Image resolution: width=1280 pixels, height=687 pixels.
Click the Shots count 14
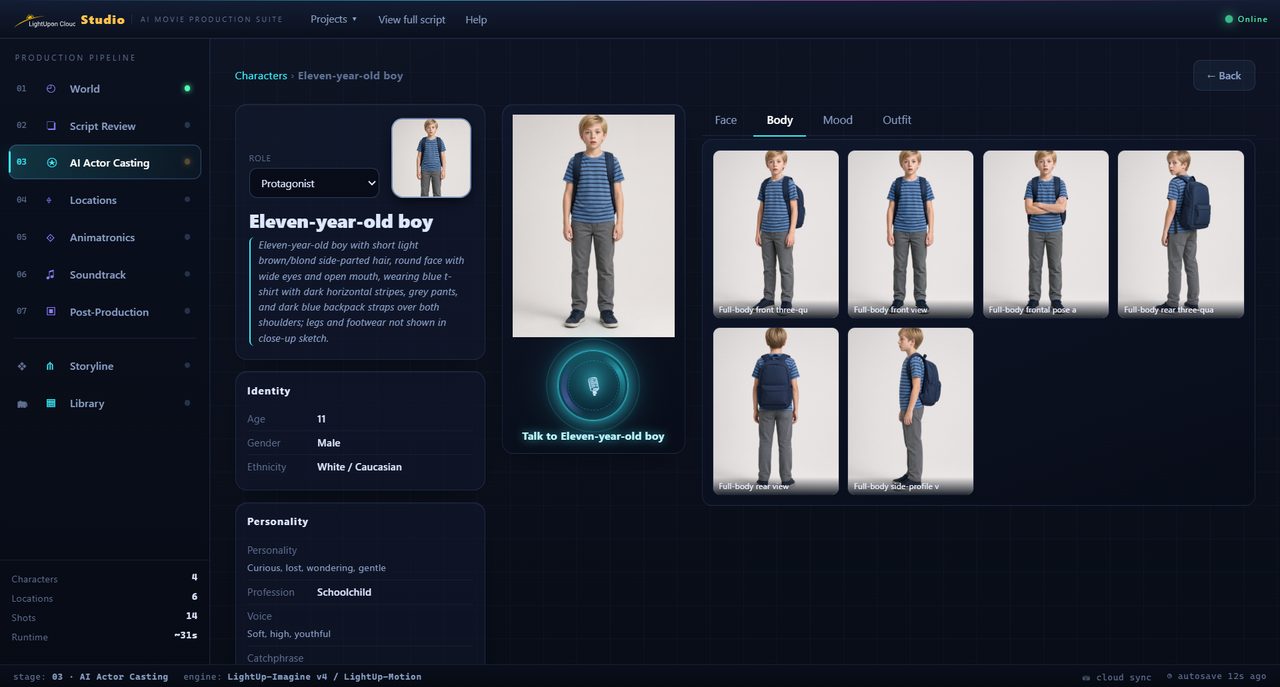coord(192,616)
